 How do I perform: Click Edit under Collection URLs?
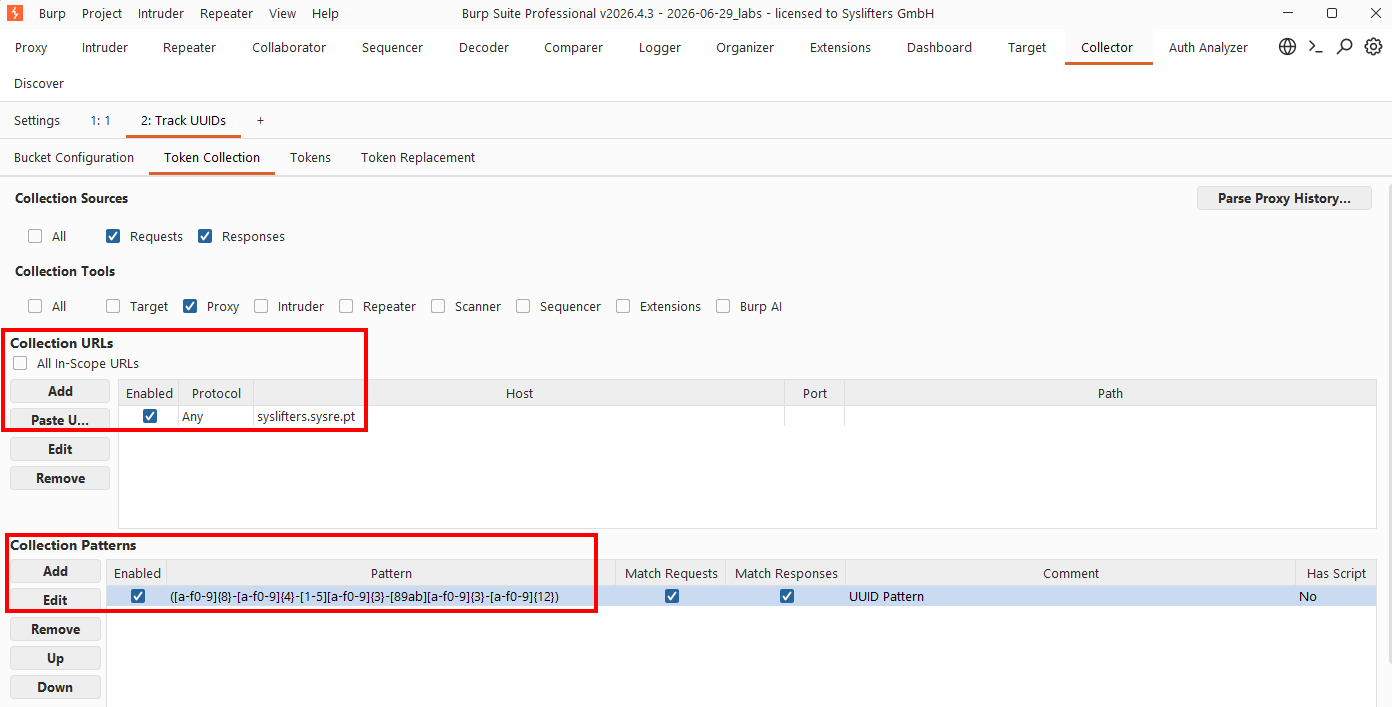click(60, 449)
